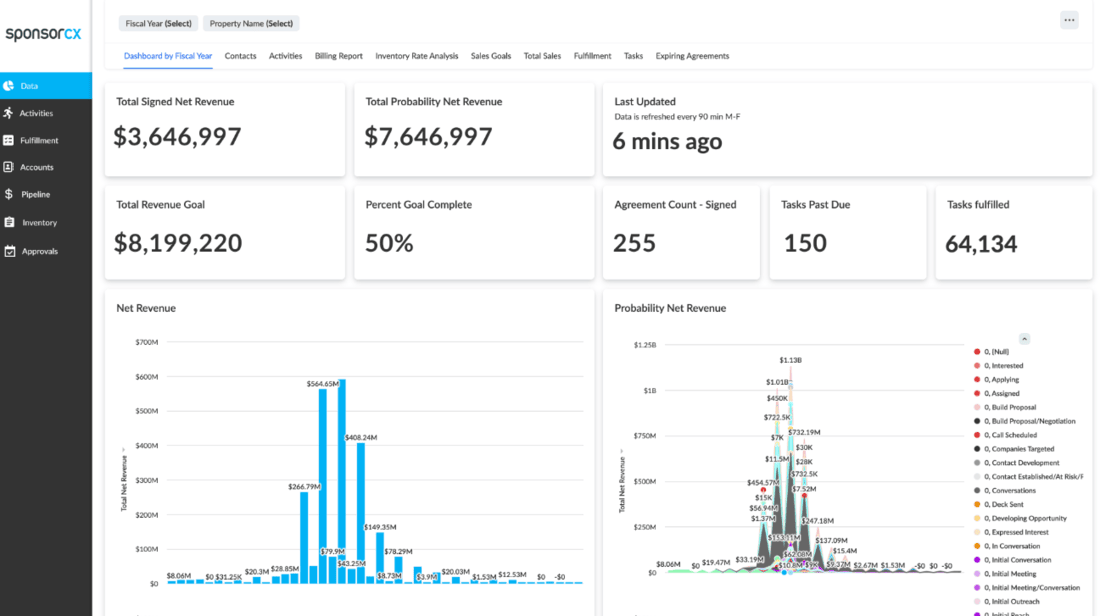This screenshot has width=1100, height=616.
Task: Select the '0, Build Proposal' legend entry
Action: point(1005,407)
